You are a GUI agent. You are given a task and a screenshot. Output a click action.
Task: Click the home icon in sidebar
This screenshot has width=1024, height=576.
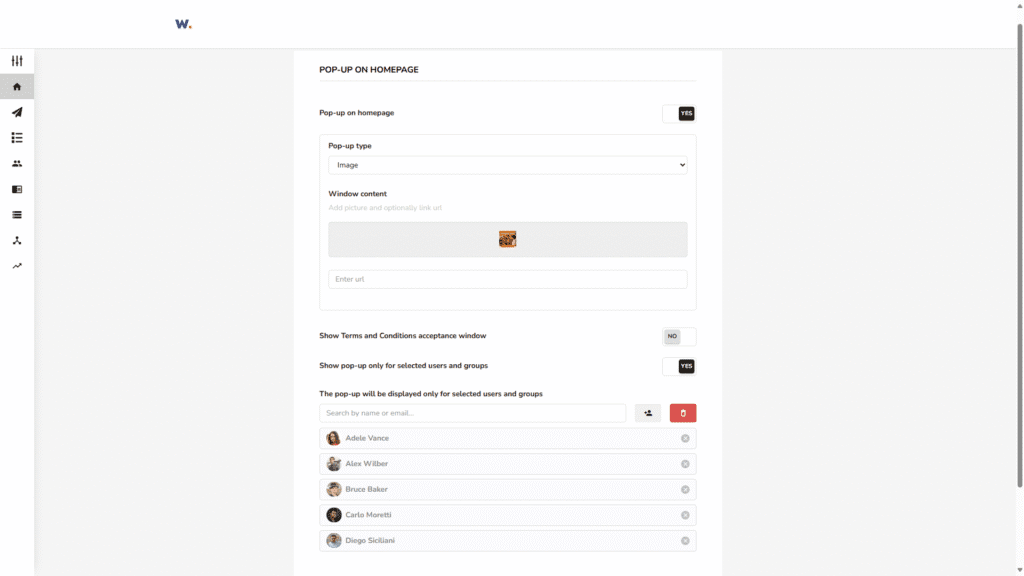tap(17, 87)
